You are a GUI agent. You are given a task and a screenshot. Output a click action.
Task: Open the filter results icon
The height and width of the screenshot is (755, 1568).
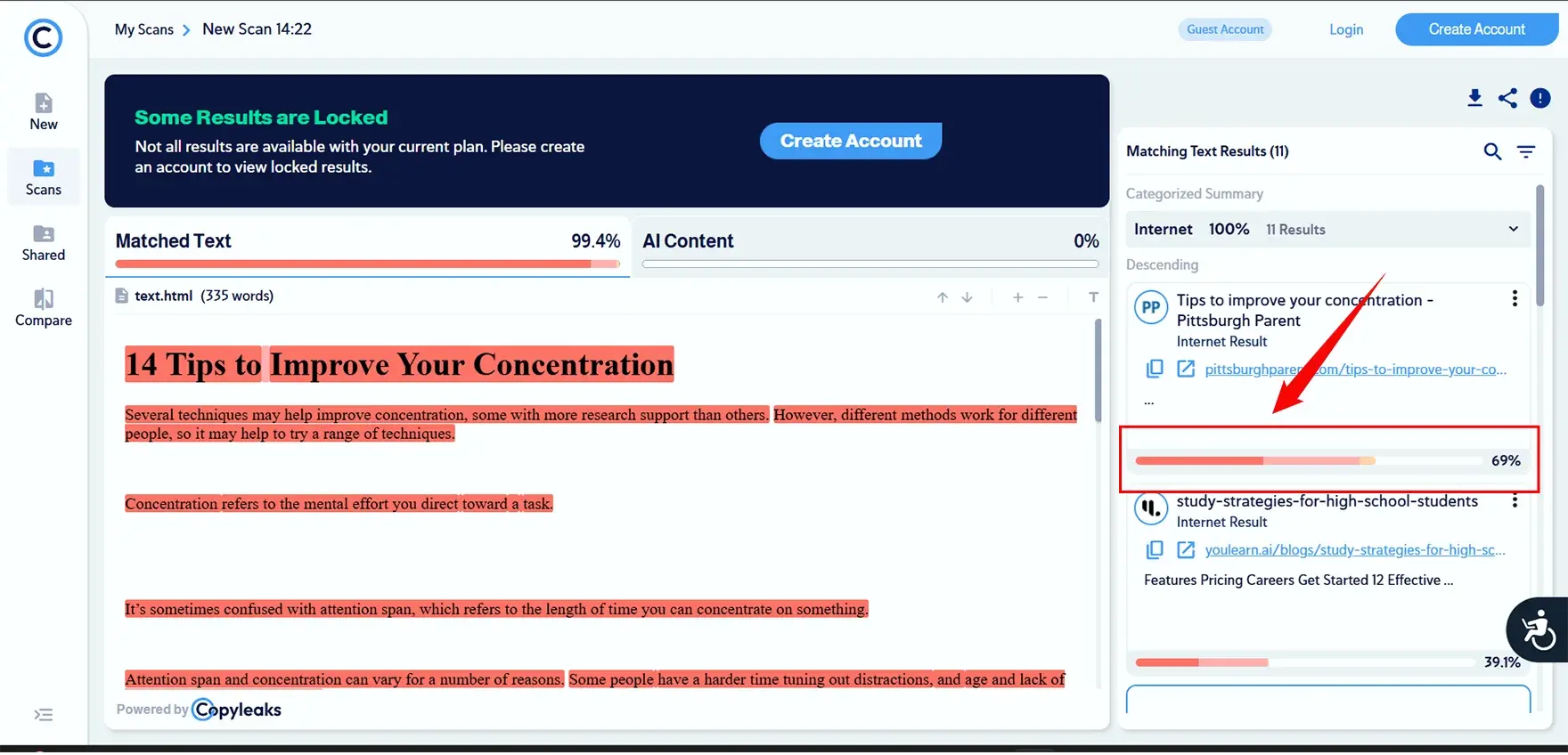pos(1526,151)
